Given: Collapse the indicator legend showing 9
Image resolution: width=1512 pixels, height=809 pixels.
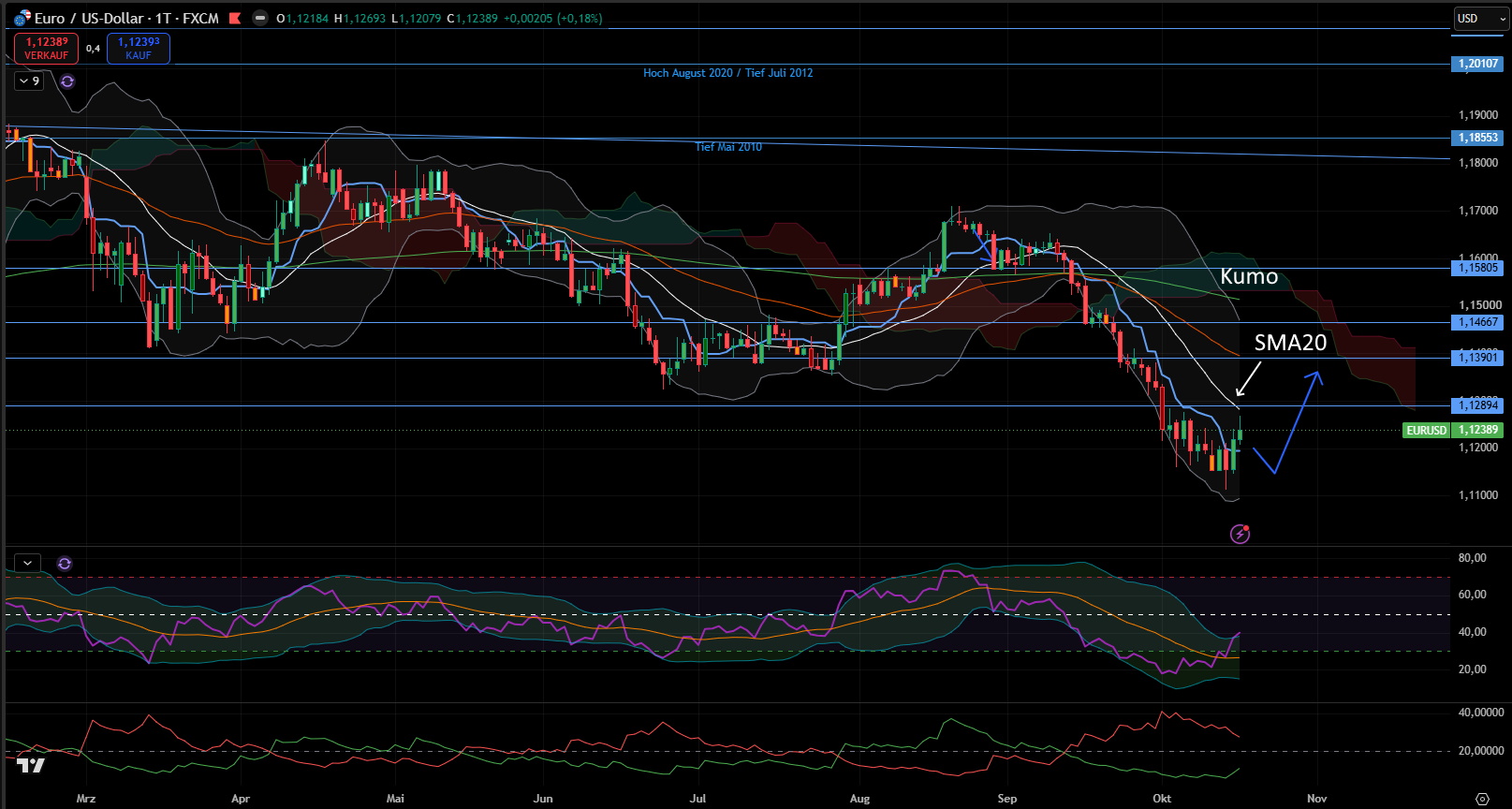Looking at the screenshot, I should (30, 81).
